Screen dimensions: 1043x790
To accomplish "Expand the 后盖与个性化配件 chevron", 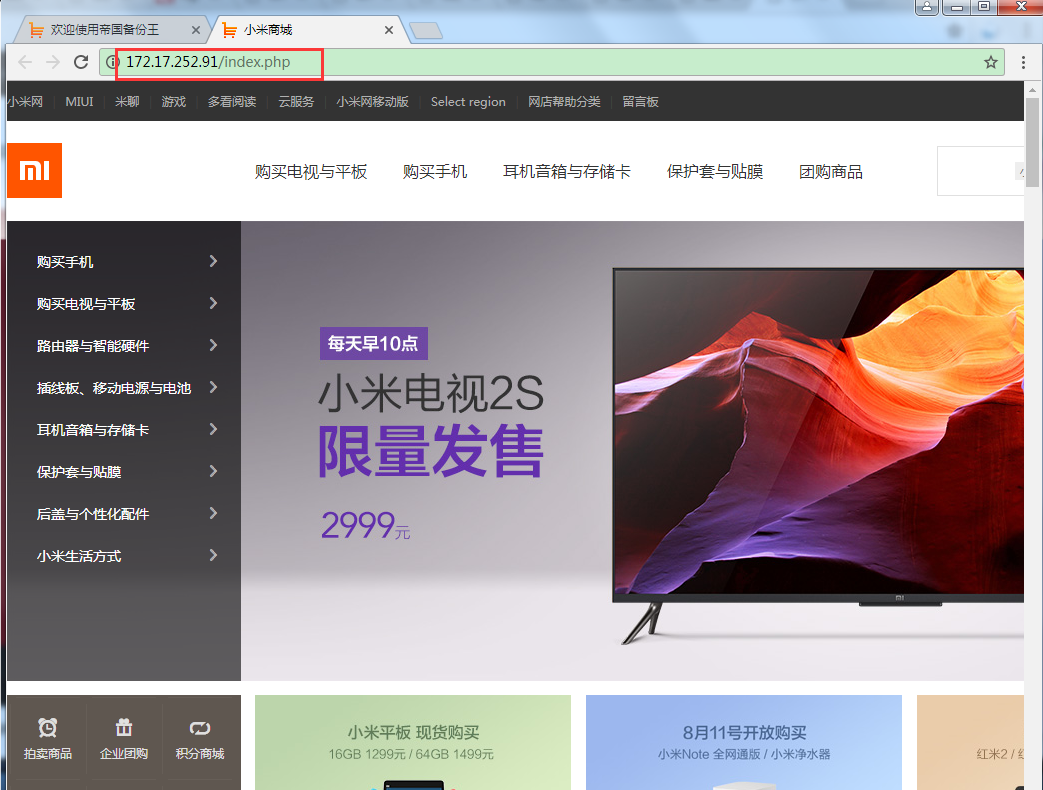I will [213, 513].
